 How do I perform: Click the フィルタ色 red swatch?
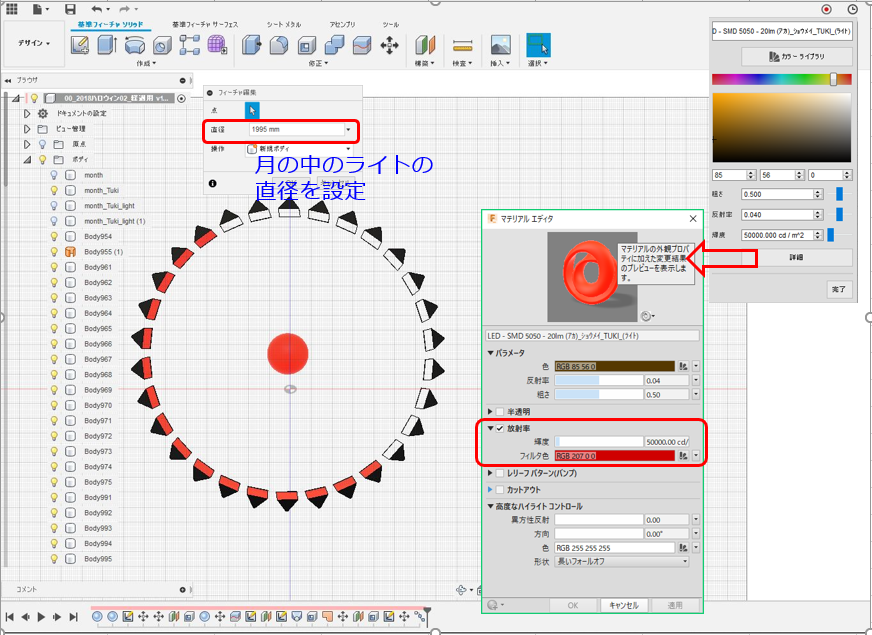(x=615, y=456)
